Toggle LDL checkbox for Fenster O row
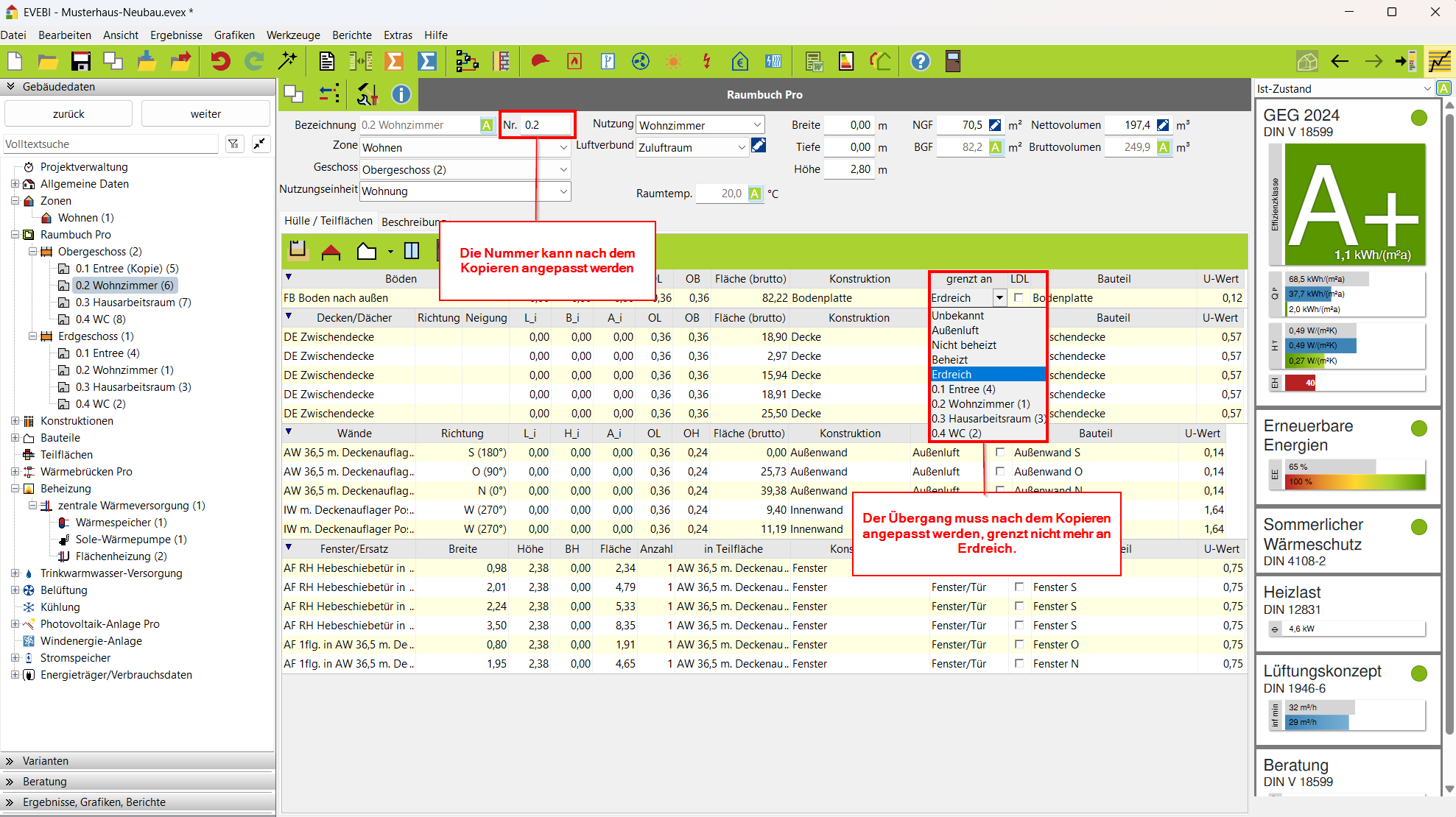Viewport: 1456px width, 817px height. 1019,644
